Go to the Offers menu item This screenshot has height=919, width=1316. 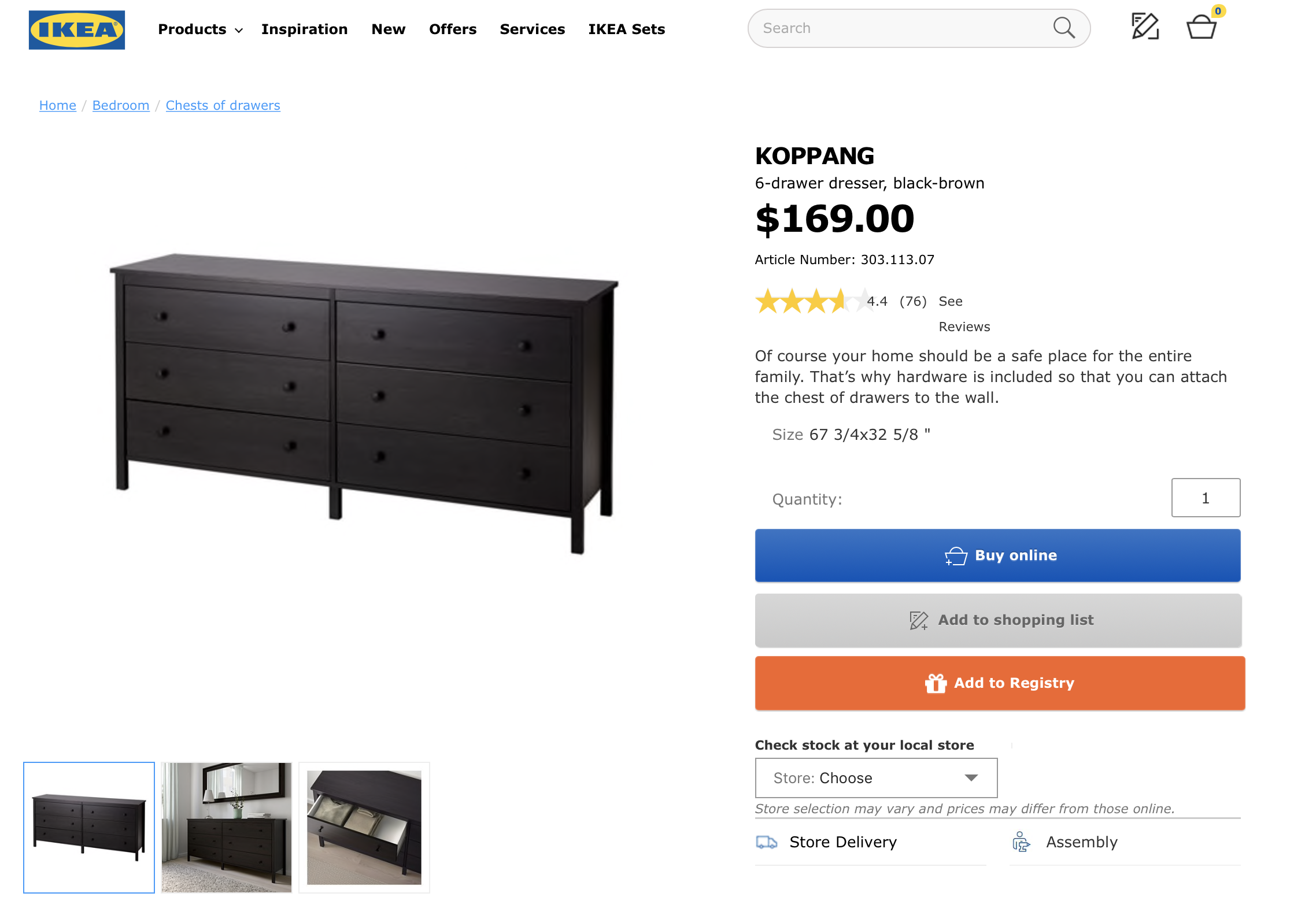[x=453, y=29]
